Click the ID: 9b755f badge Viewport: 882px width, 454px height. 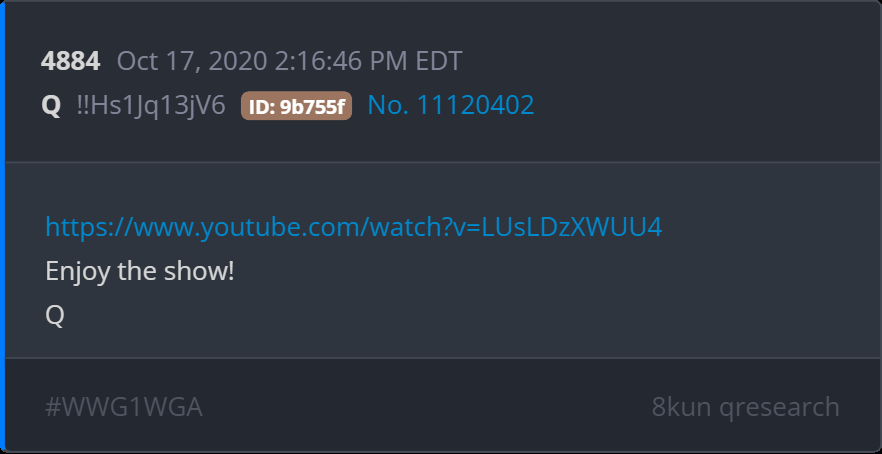tap(296, 106)
